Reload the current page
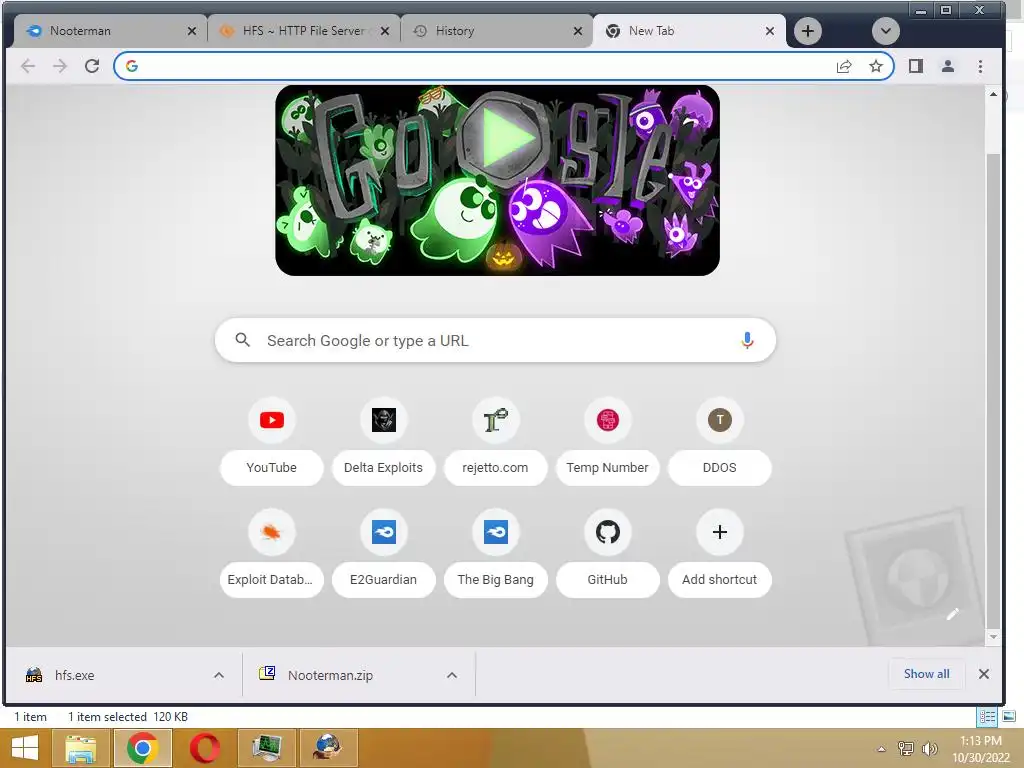The width and height of the screenshot is (1024, 768). (92, 66)
